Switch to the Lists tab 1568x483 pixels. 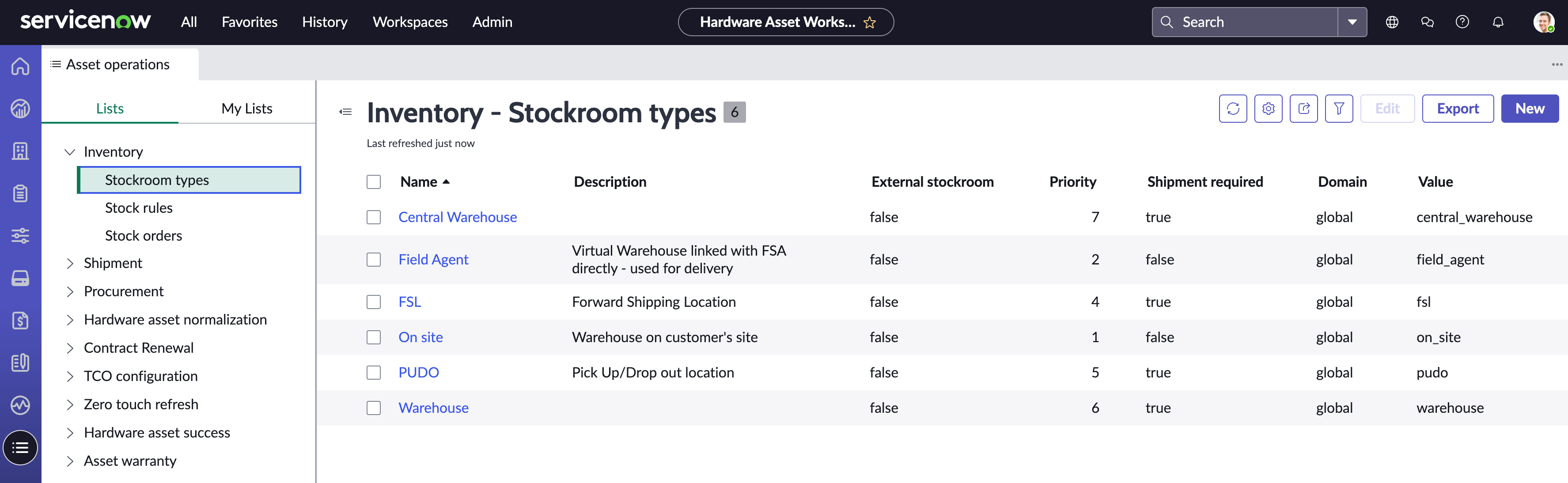[x=110, y=109]
